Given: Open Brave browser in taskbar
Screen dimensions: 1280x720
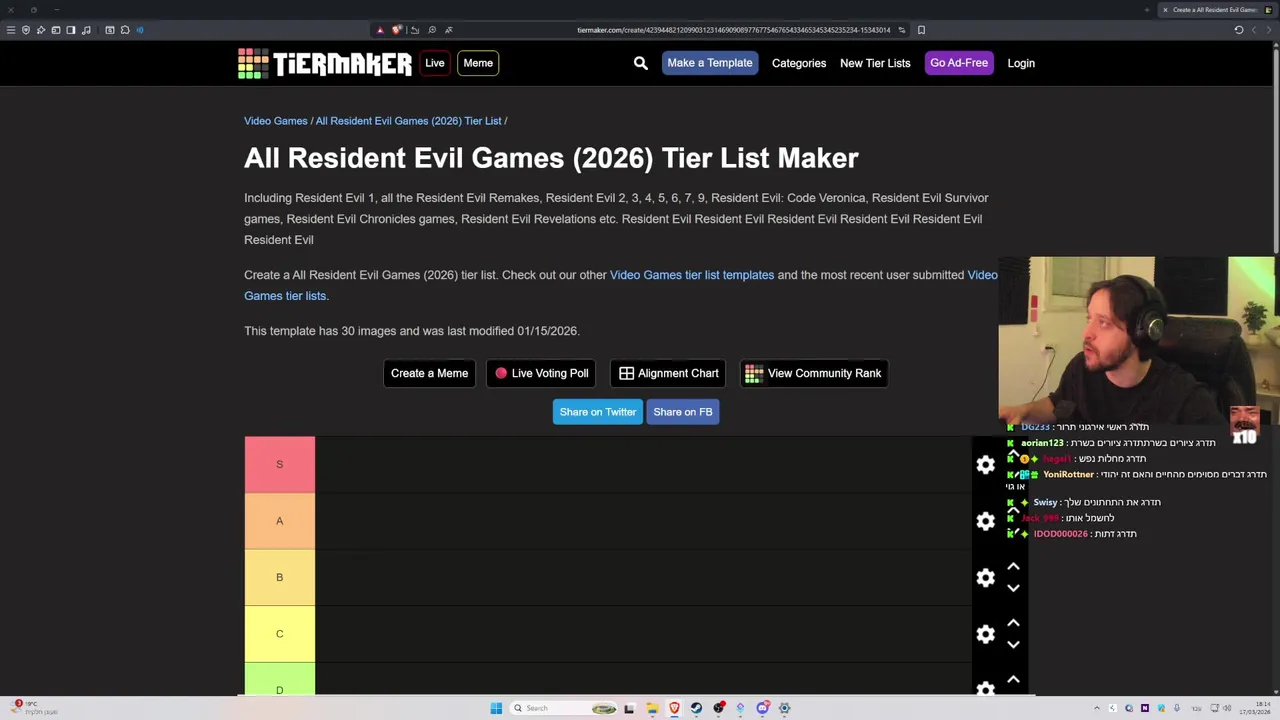Looking at the screenshot, I should (x=674, y=708).
